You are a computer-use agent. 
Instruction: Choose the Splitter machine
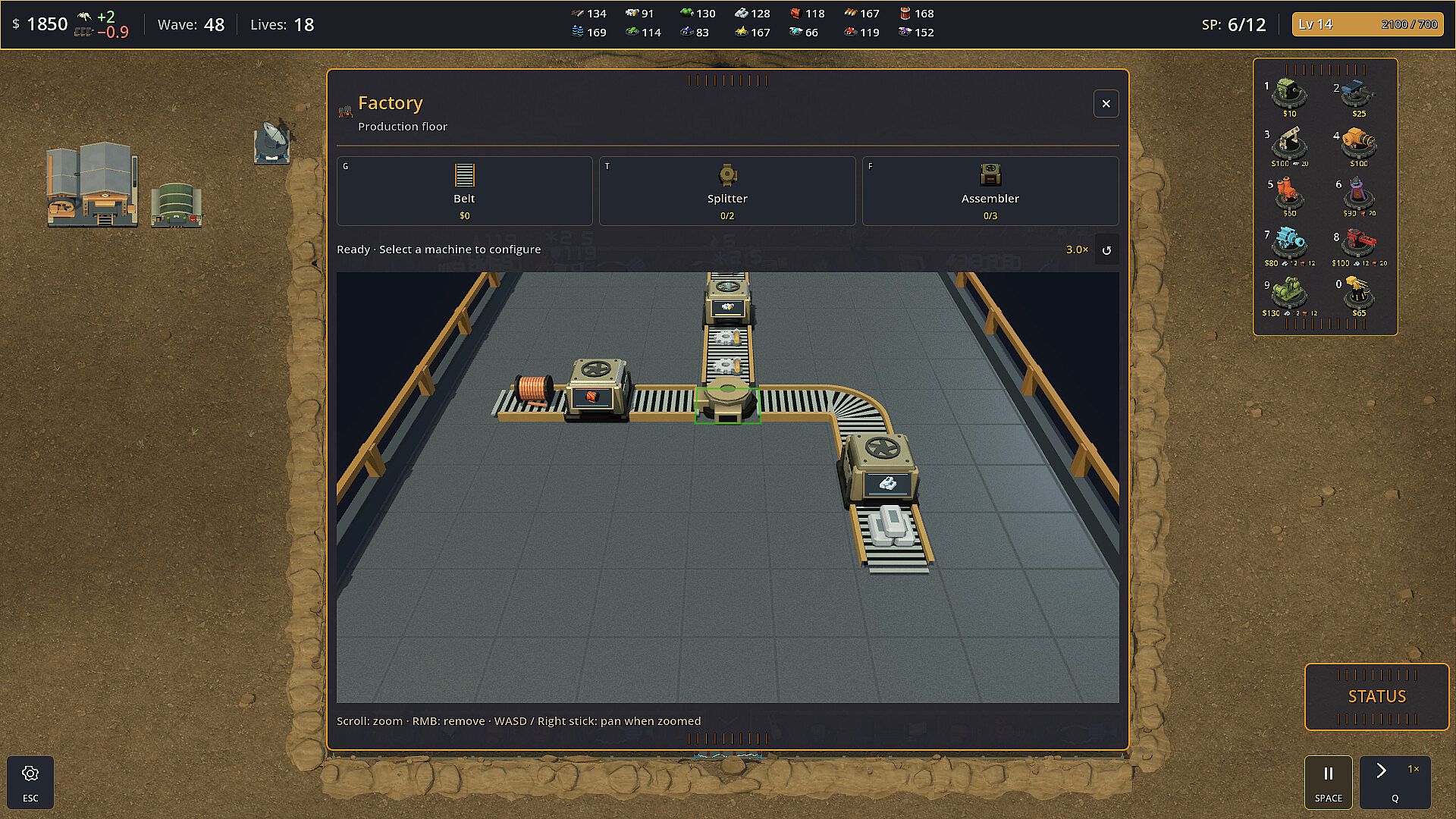pos(727,191)
